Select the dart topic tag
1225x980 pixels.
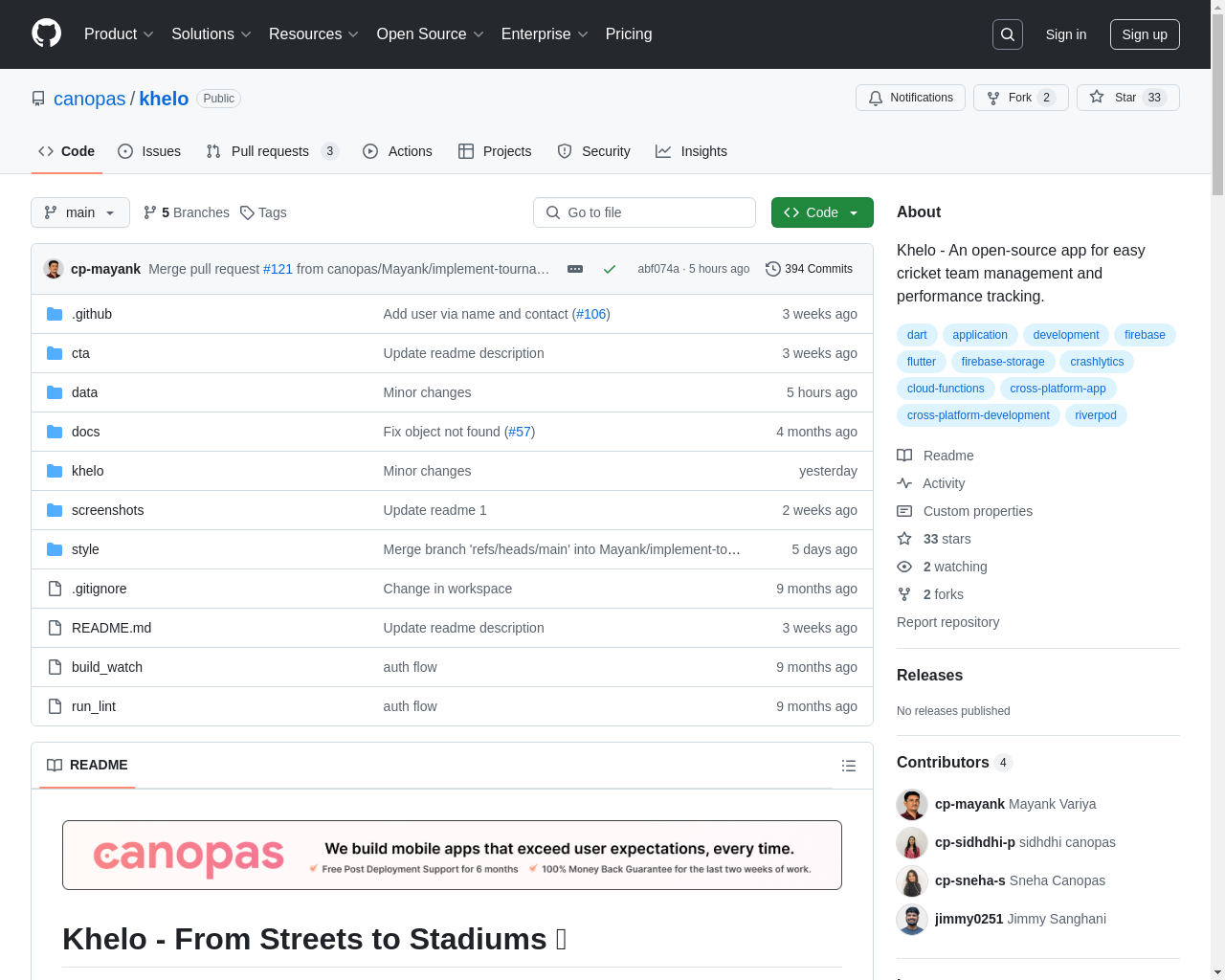coord(917,335)
